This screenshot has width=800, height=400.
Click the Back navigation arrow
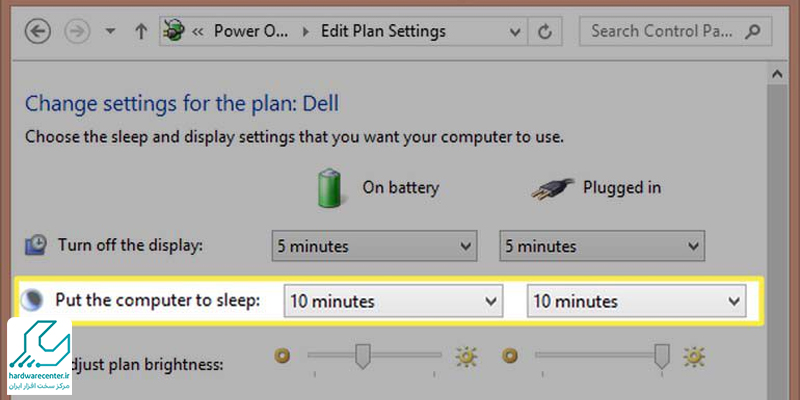[38, 32]
